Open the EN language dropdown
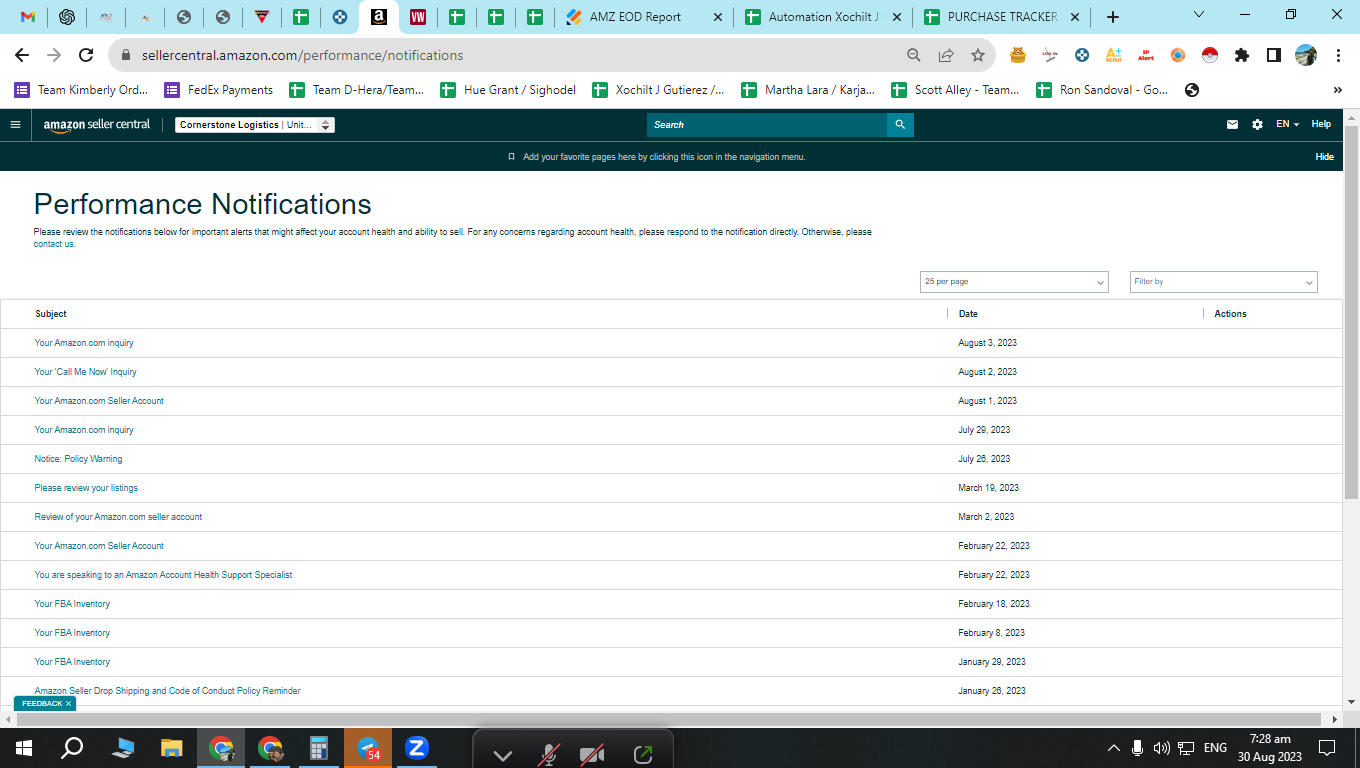The width and height of the screenshot is (1360, 768). pos(1287,125)
